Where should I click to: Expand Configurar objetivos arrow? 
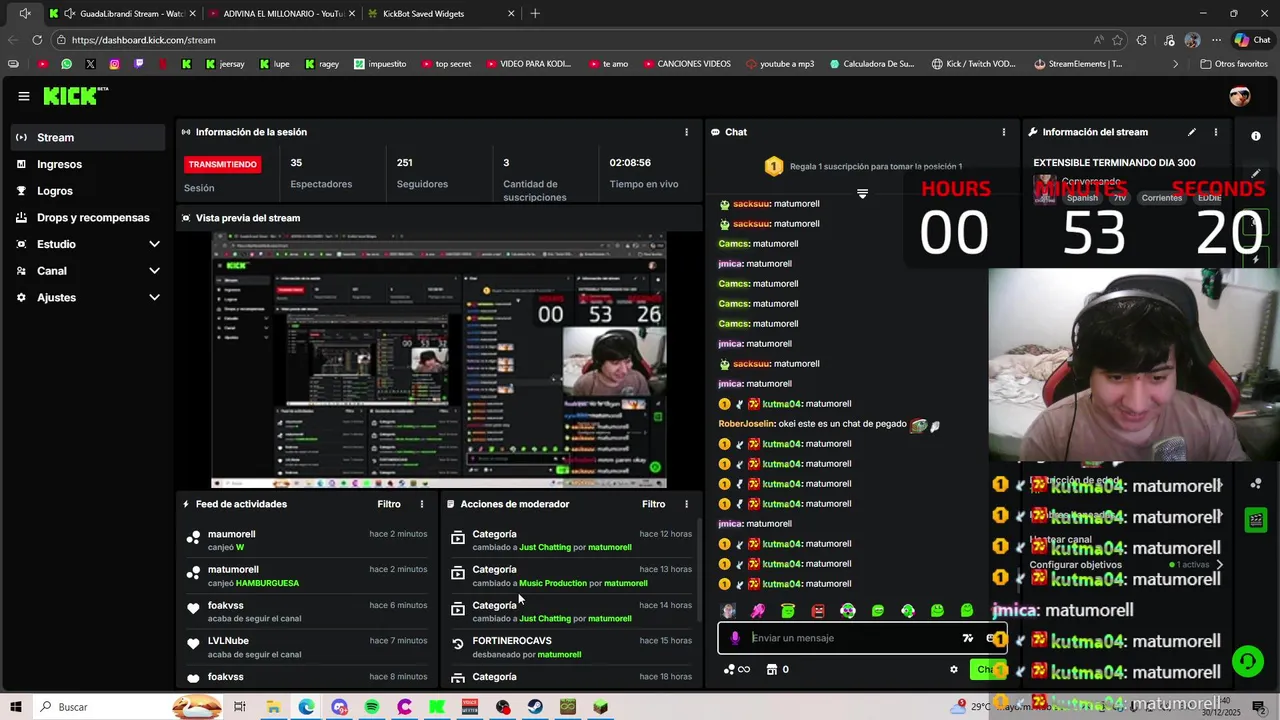click(1219, 565)
